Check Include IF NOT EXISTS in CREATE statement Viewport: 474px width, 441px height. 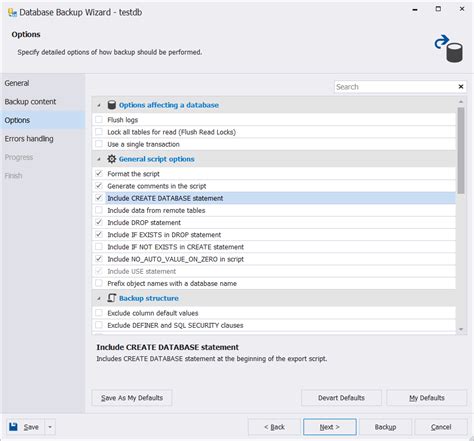click(99, 247)
